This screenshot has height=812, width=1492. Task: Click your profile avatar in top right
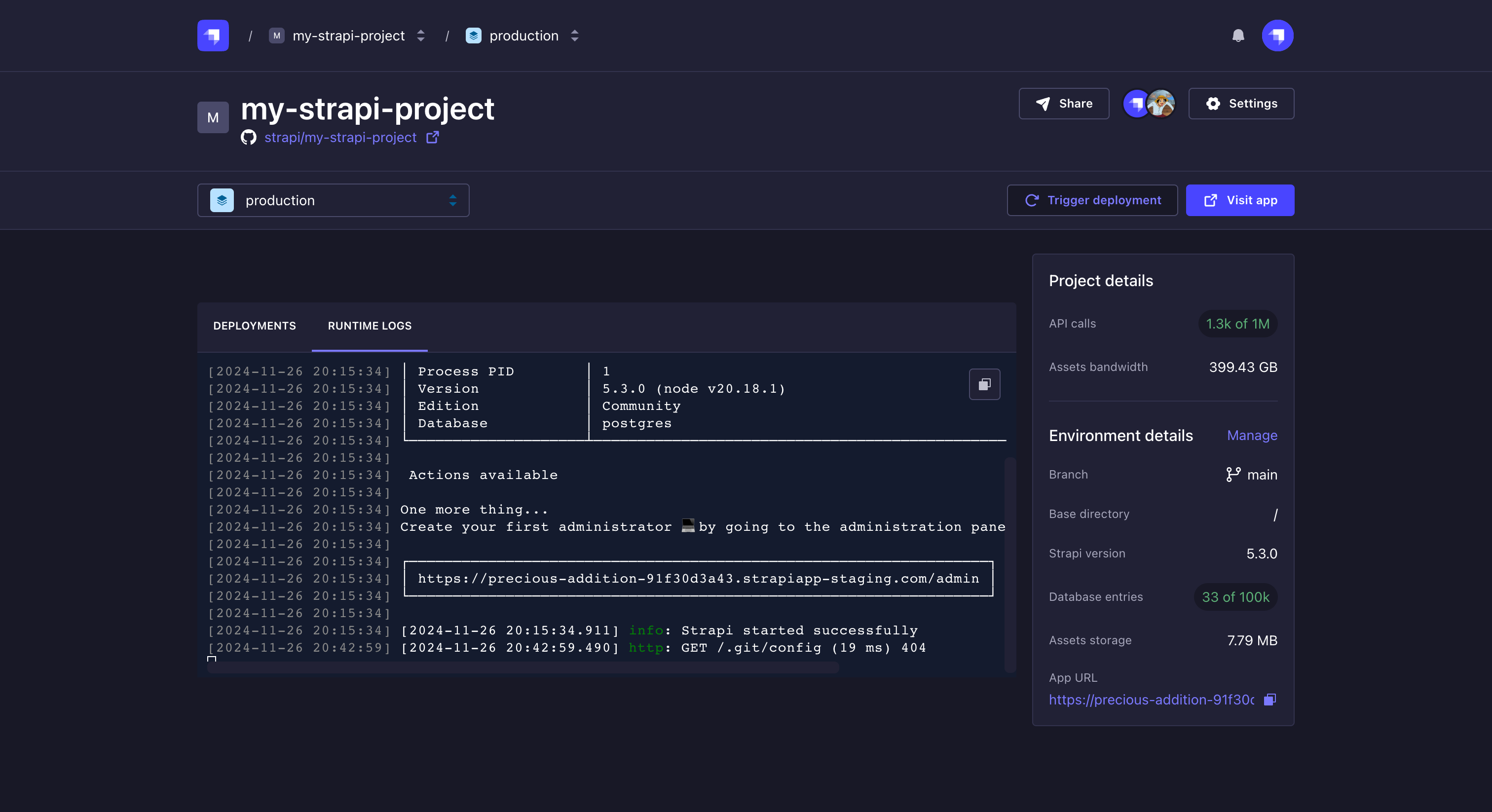tap(1277, 36)
